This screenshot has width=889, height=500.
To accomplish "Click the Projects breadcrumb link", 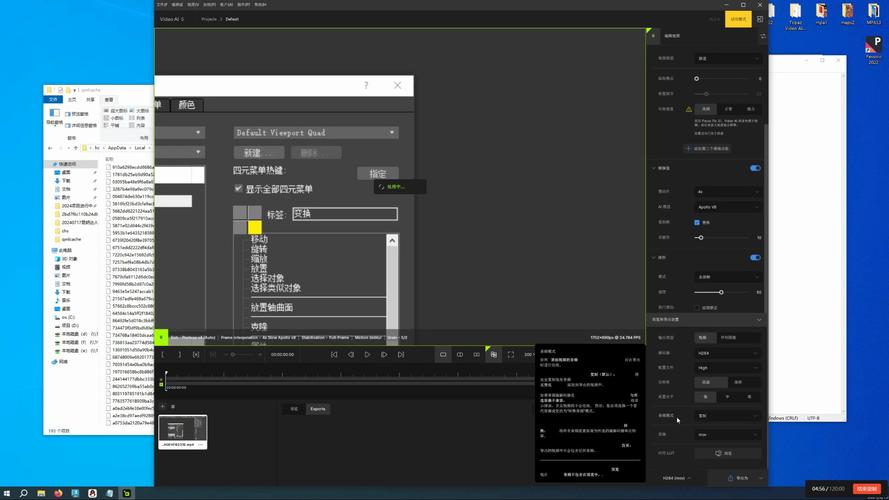I will click(x=209, y=19).
